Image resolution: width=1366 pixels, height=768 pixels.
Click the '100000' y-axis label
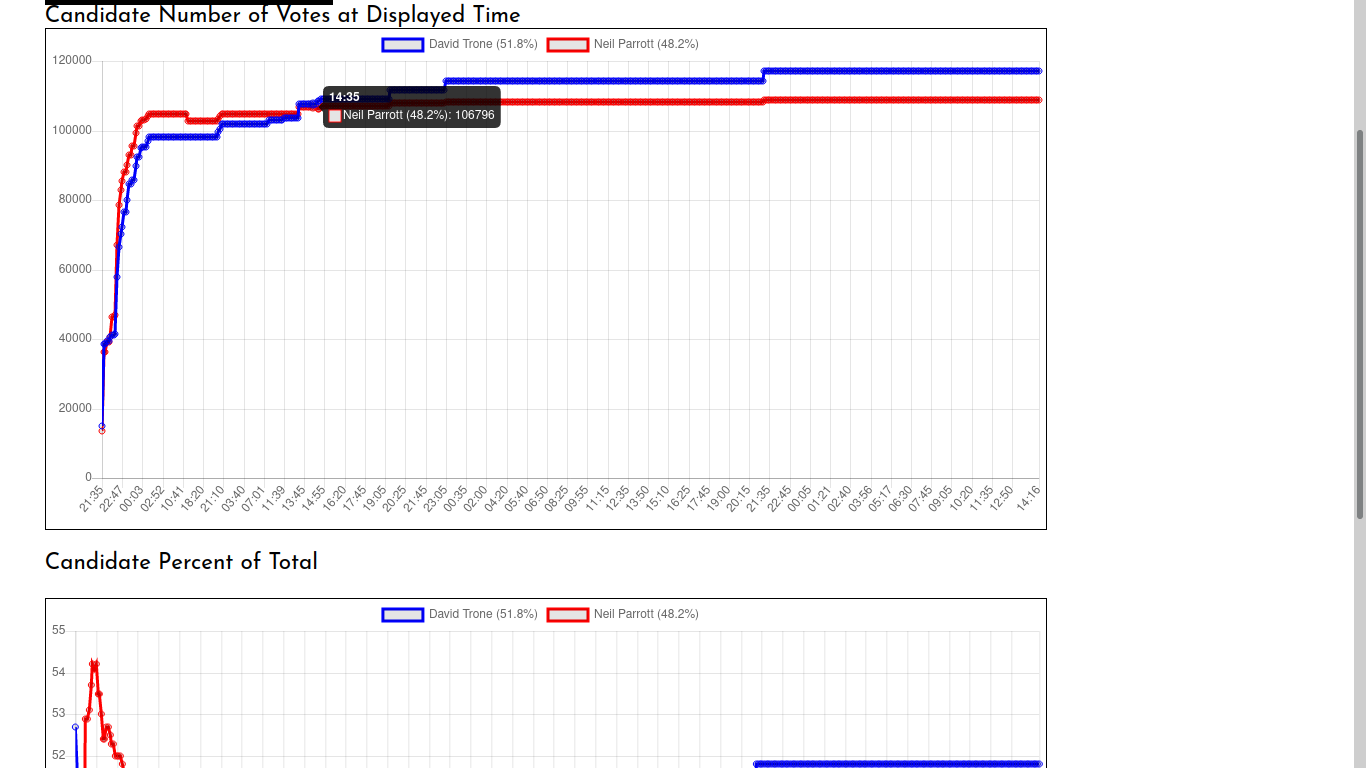point(72,130)
